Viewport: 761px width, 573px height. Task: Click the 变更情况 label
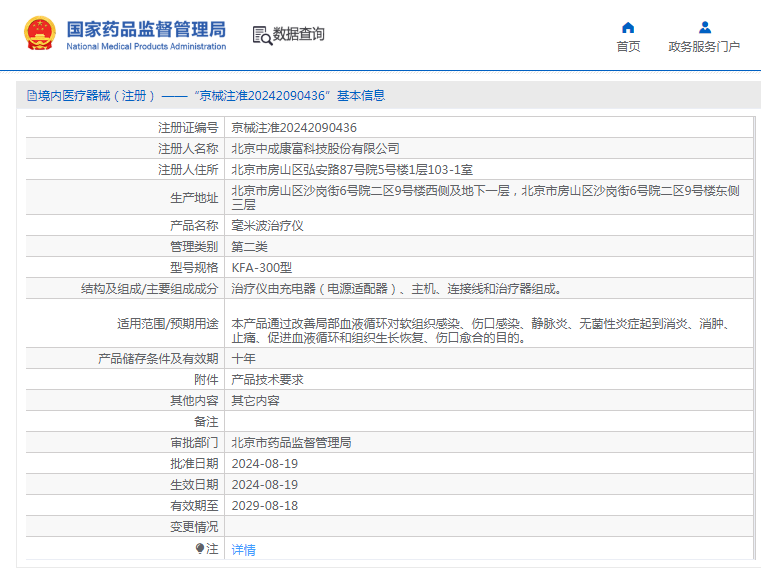(x=194, y=527)
